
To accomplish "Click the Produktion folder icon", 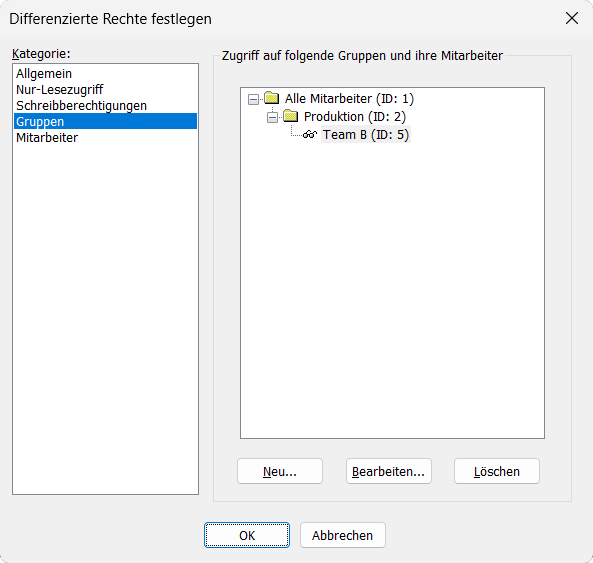I will 290,116.
